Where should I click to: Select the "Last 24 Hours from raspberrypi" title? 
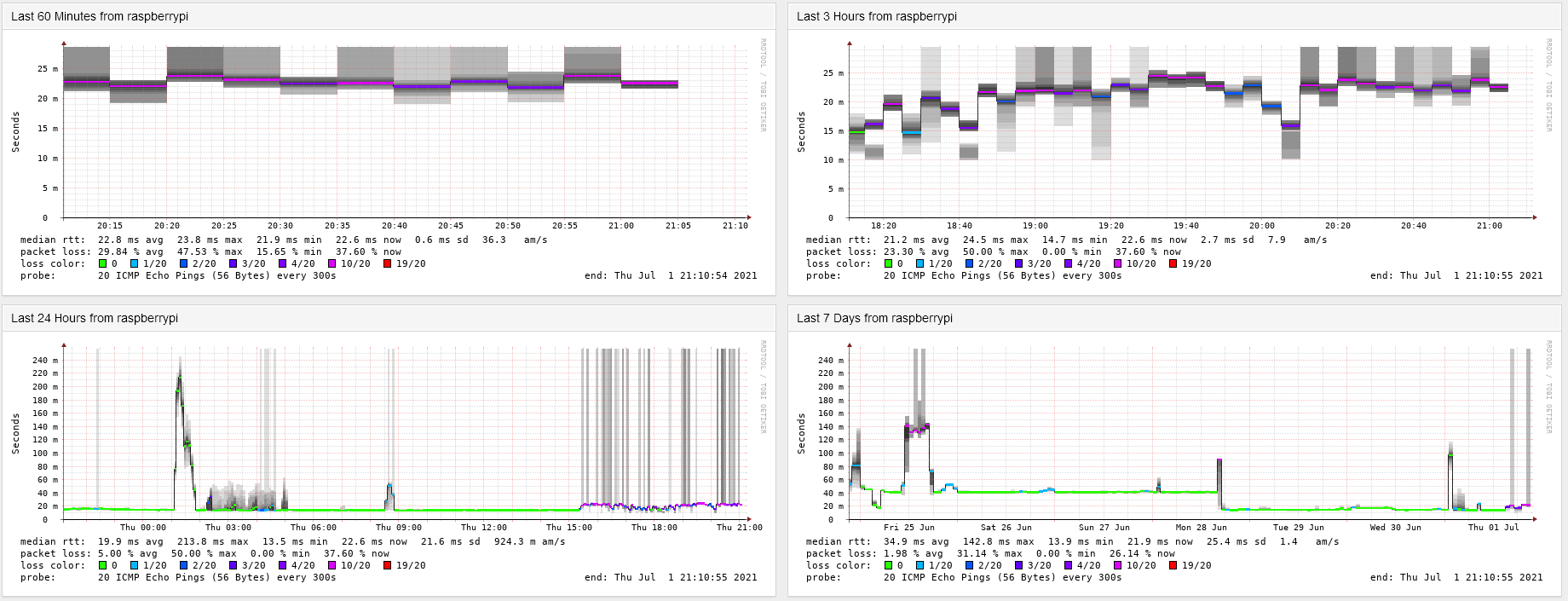coord(95,318)
